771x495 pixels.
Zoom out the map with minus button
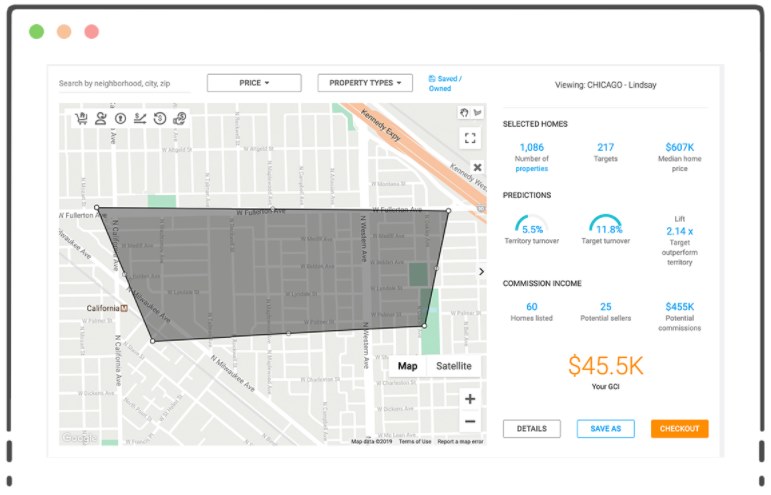click(x=470, y=421)
